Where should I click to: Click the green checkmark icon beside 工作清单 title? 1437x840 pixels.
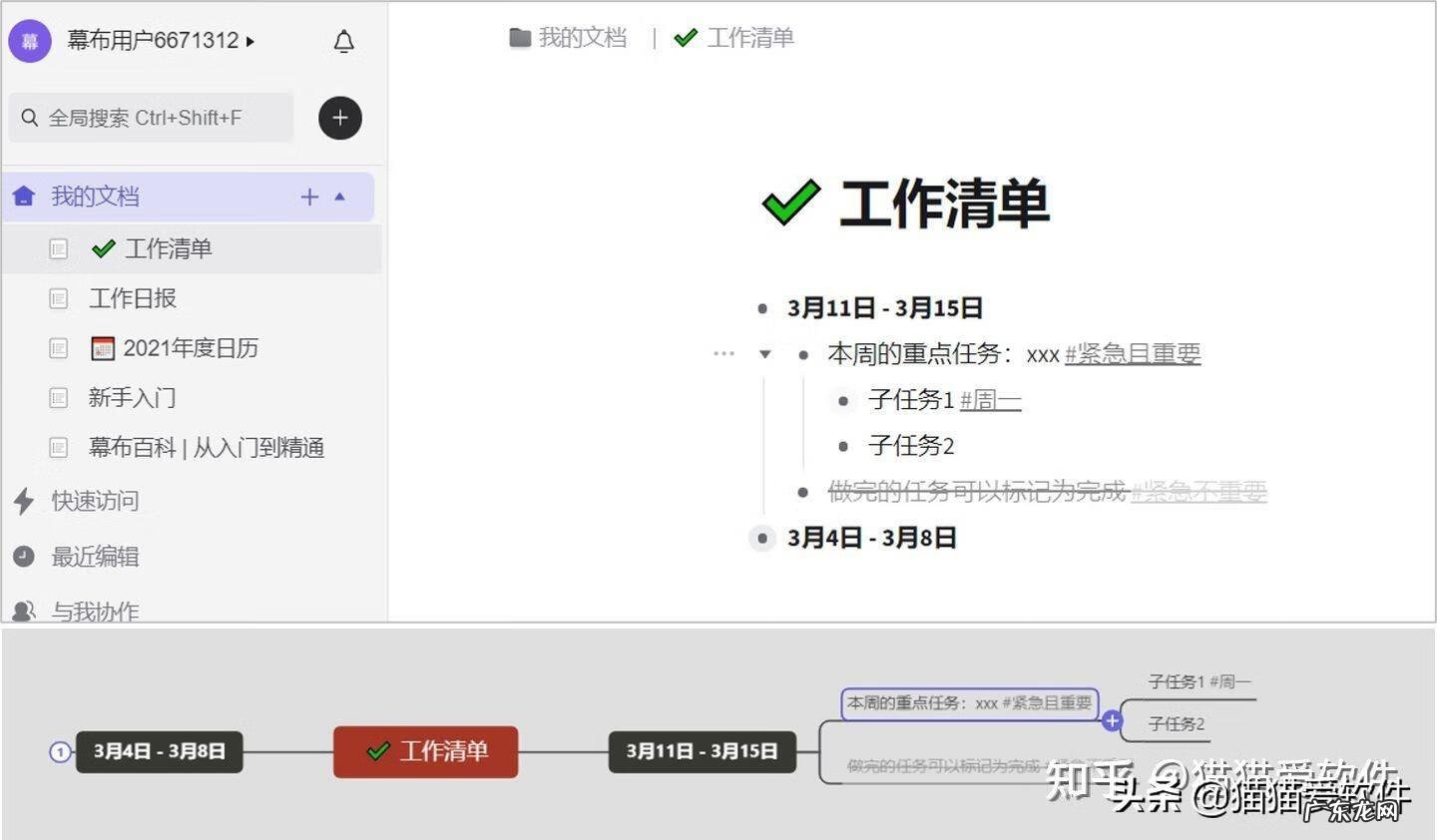point(791,202)
